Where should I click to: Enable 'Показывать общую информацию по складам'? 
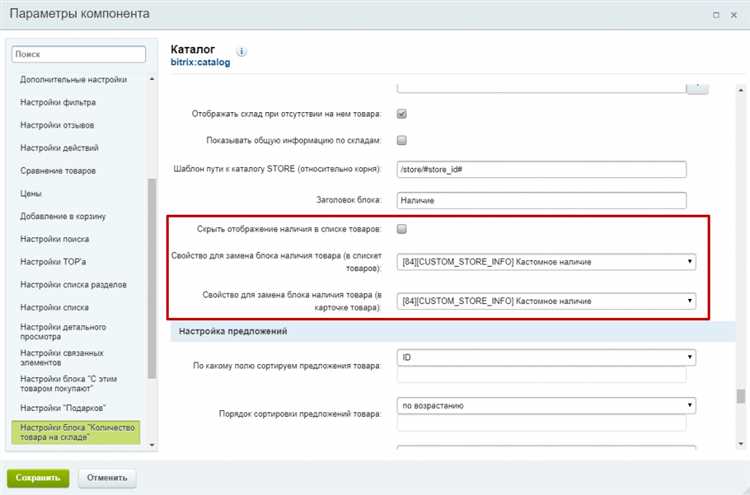[x=402, y=140]
